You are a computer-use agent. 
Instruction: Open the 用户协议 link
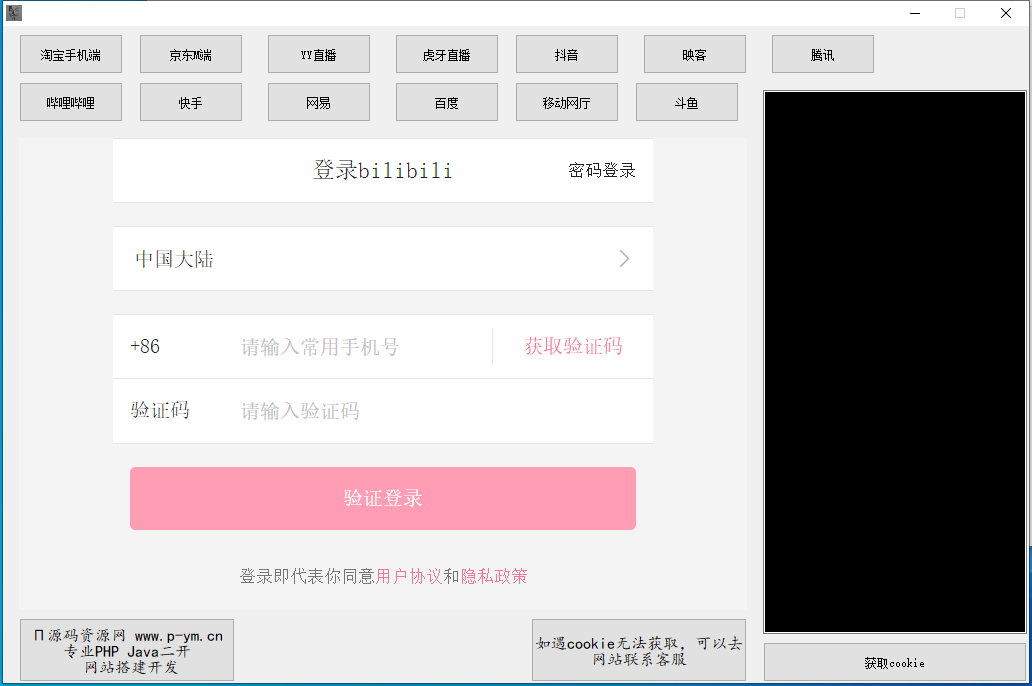409,577
